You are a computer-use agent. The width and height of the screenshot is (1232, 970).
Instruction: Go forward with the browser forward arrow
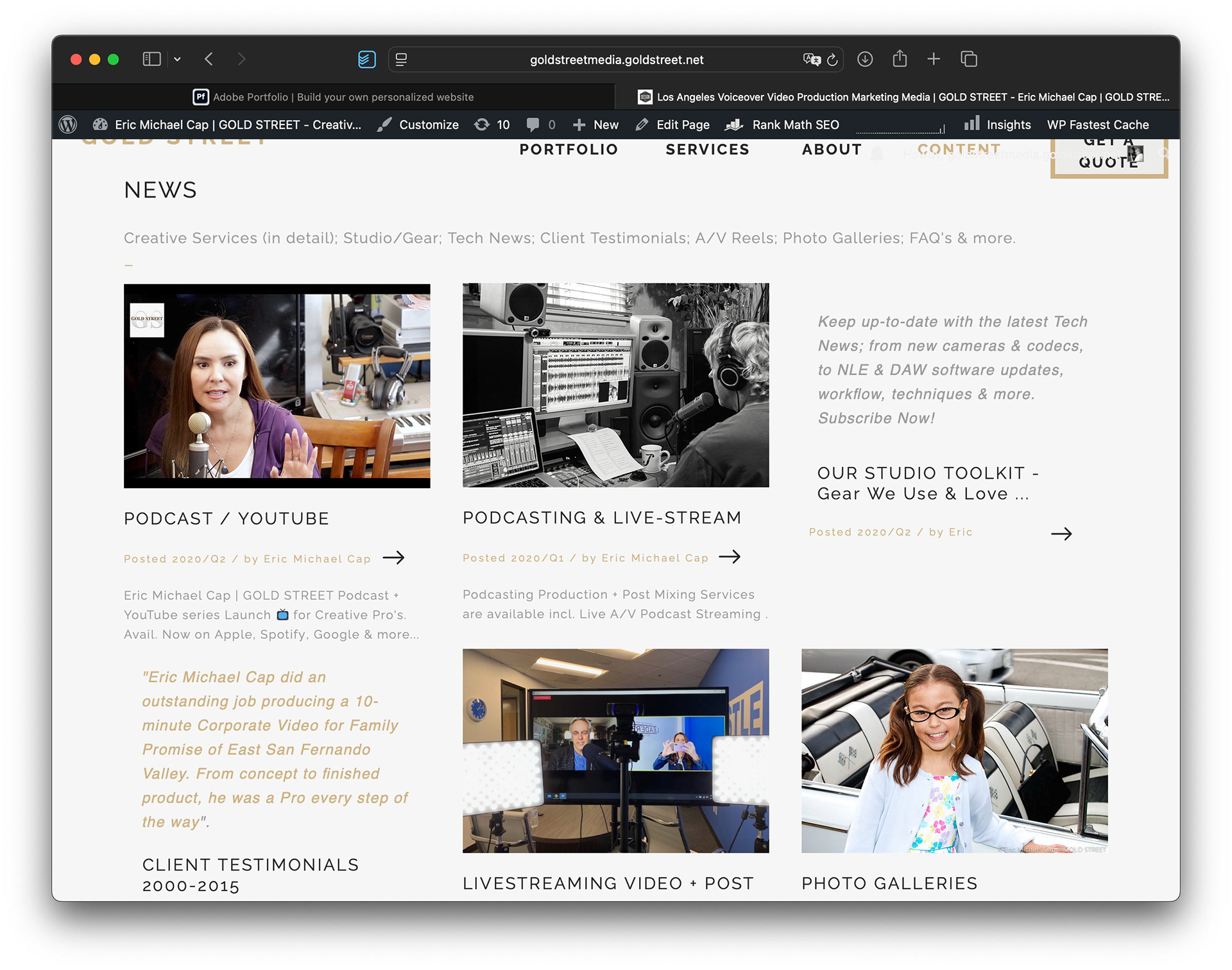coord(241,59)
